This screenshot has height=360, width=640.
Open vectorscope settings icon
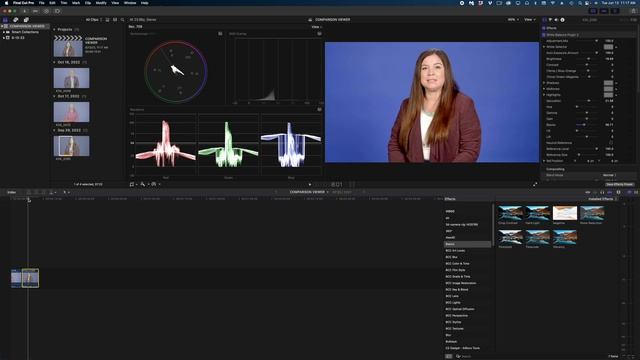click(220, 33)
